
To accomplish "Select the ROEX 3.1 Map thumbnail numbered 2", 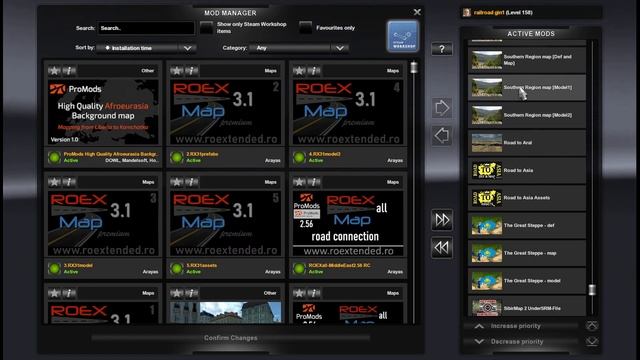I will [225, 112].
